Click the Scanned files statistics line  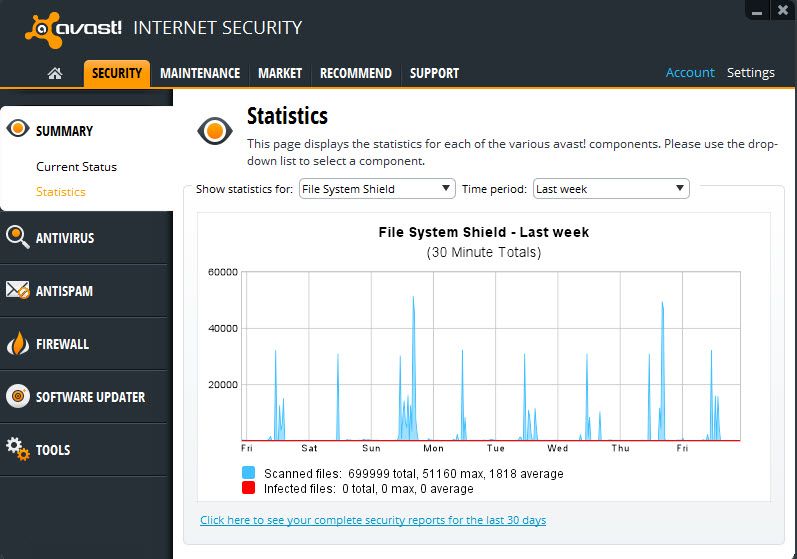click(x=413, y=474)
